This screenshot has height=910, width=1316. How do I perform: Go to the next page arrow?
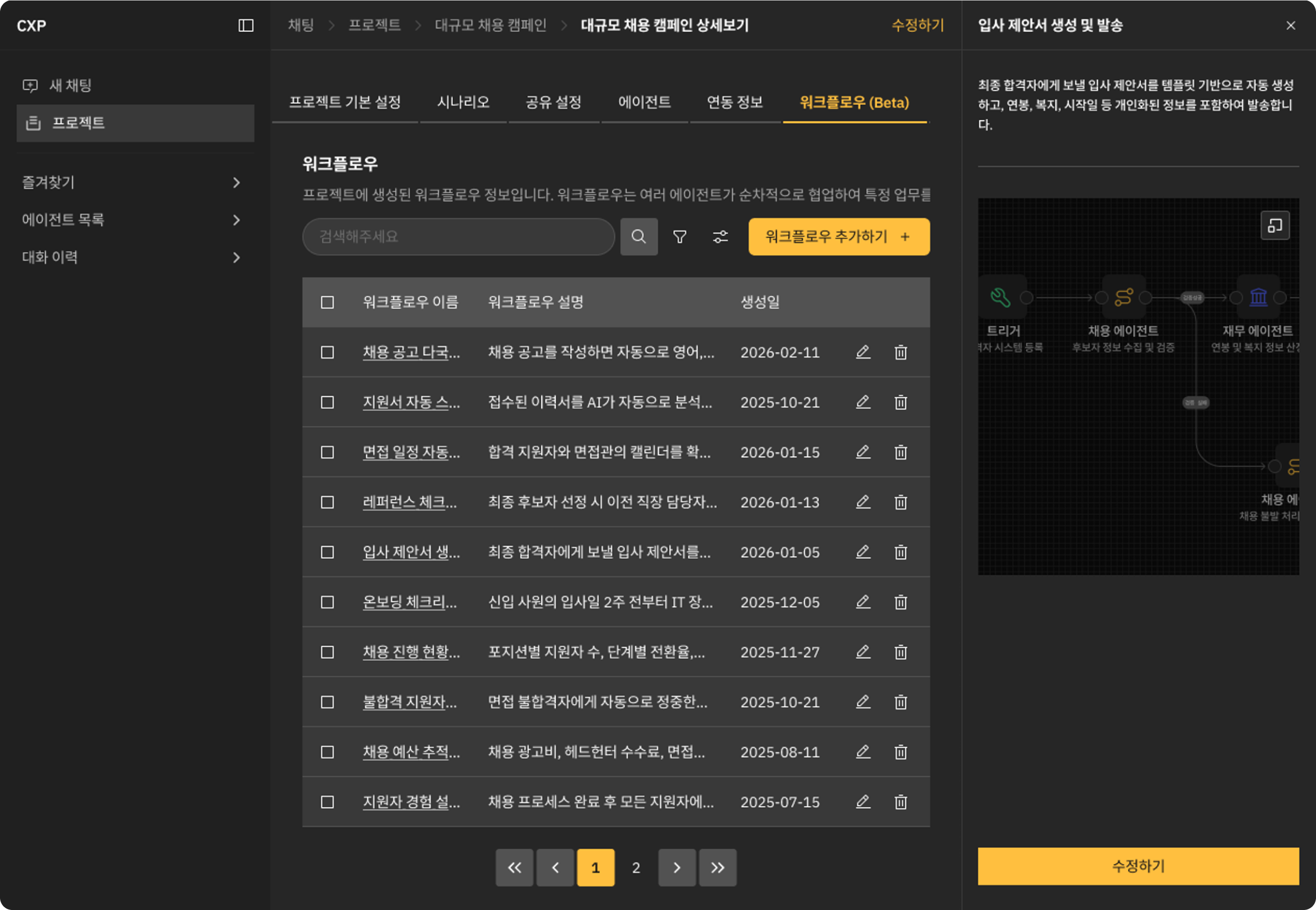677,867
